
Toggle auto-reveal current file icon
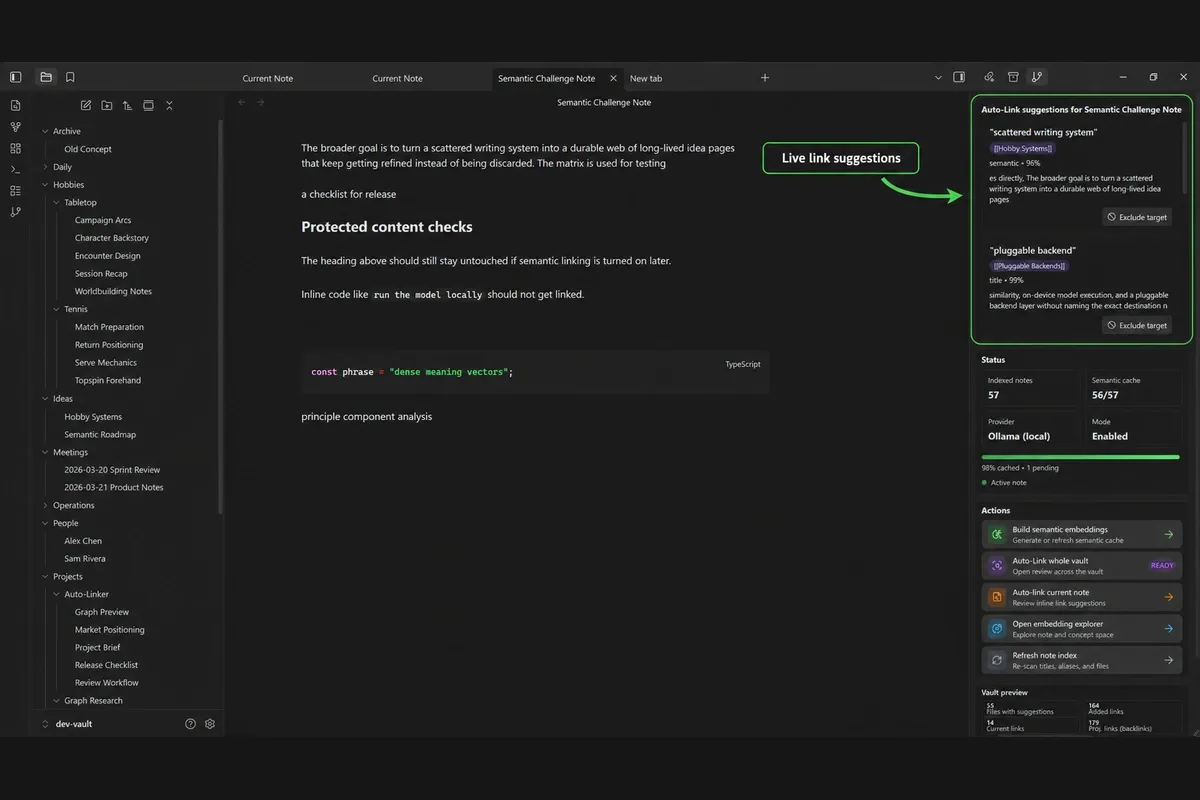point(148,105)
